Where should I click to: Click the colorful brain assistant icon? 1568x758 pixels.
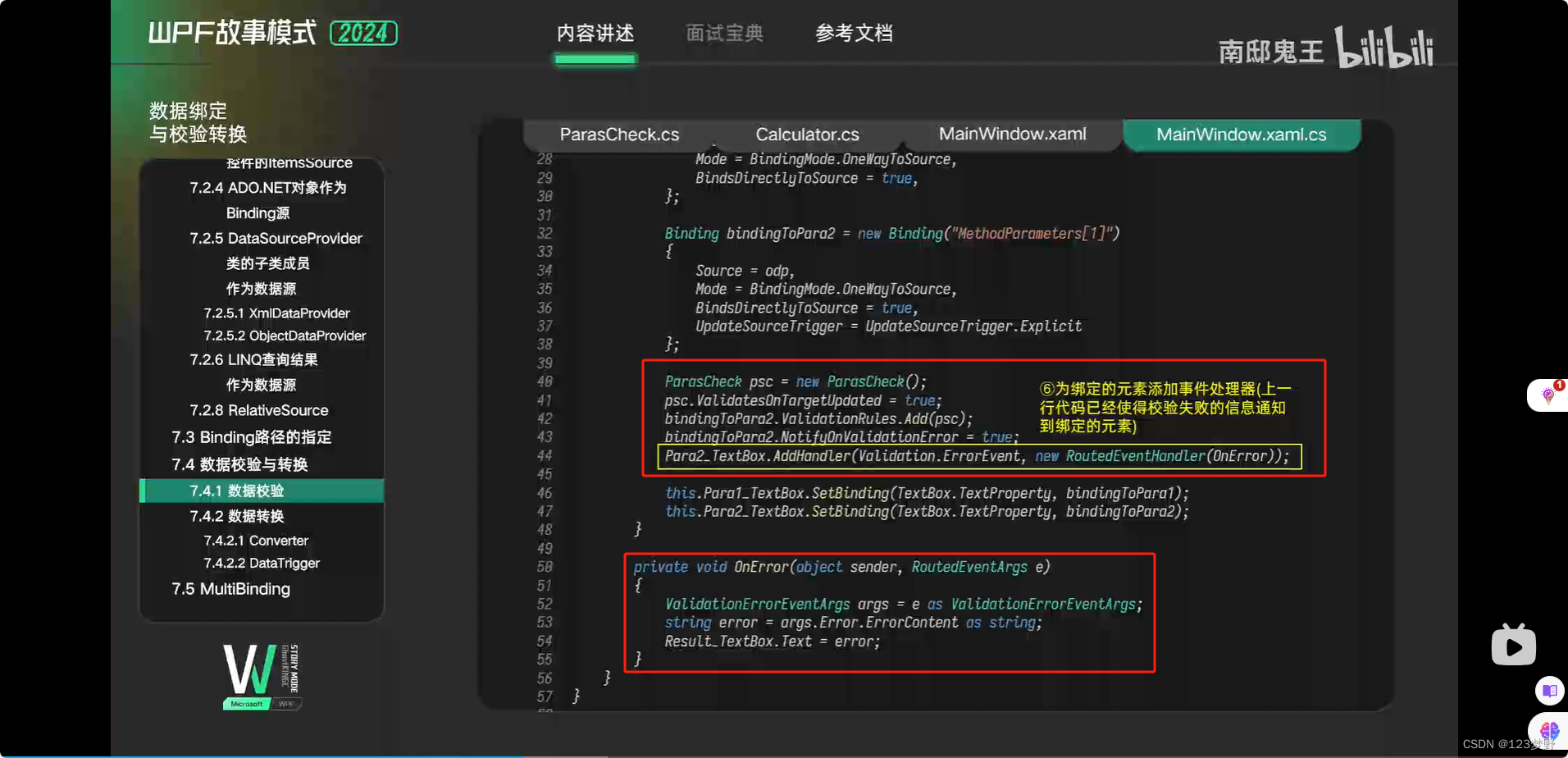pos(1549,730)
